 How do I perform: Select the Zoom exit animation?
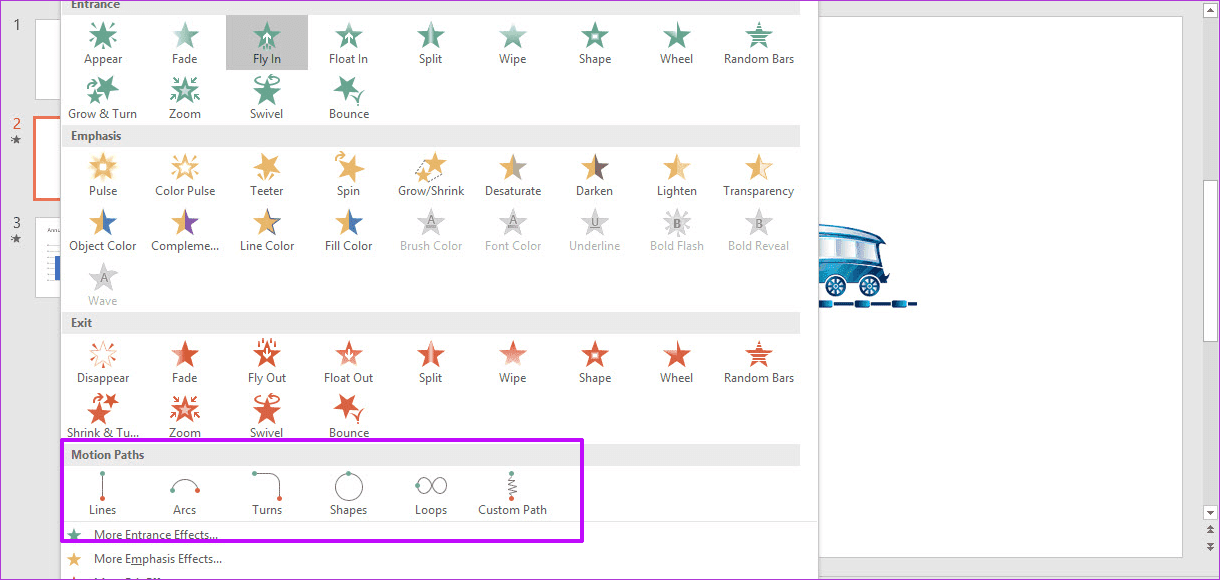click(x=185, y=416)
